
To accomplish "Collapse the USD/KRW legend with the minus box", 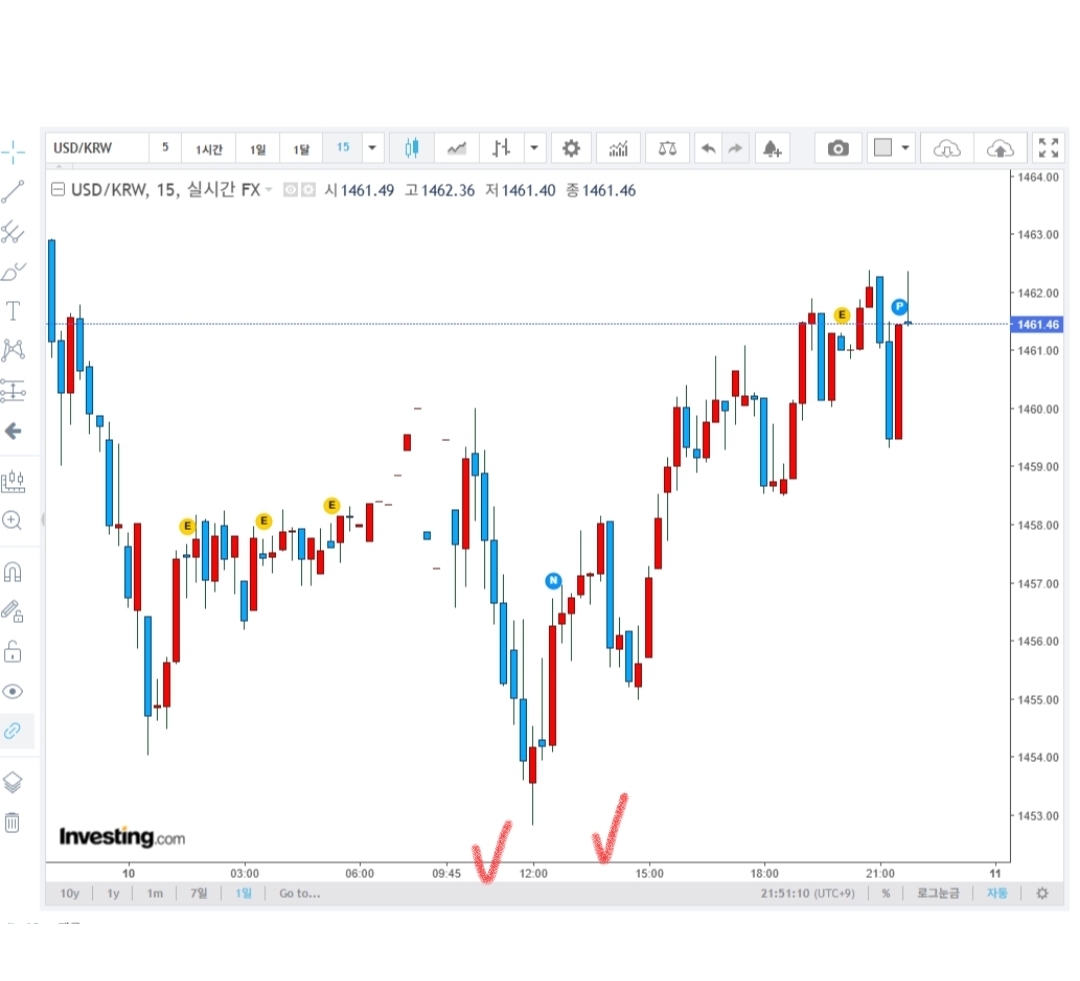I will 58,190.
